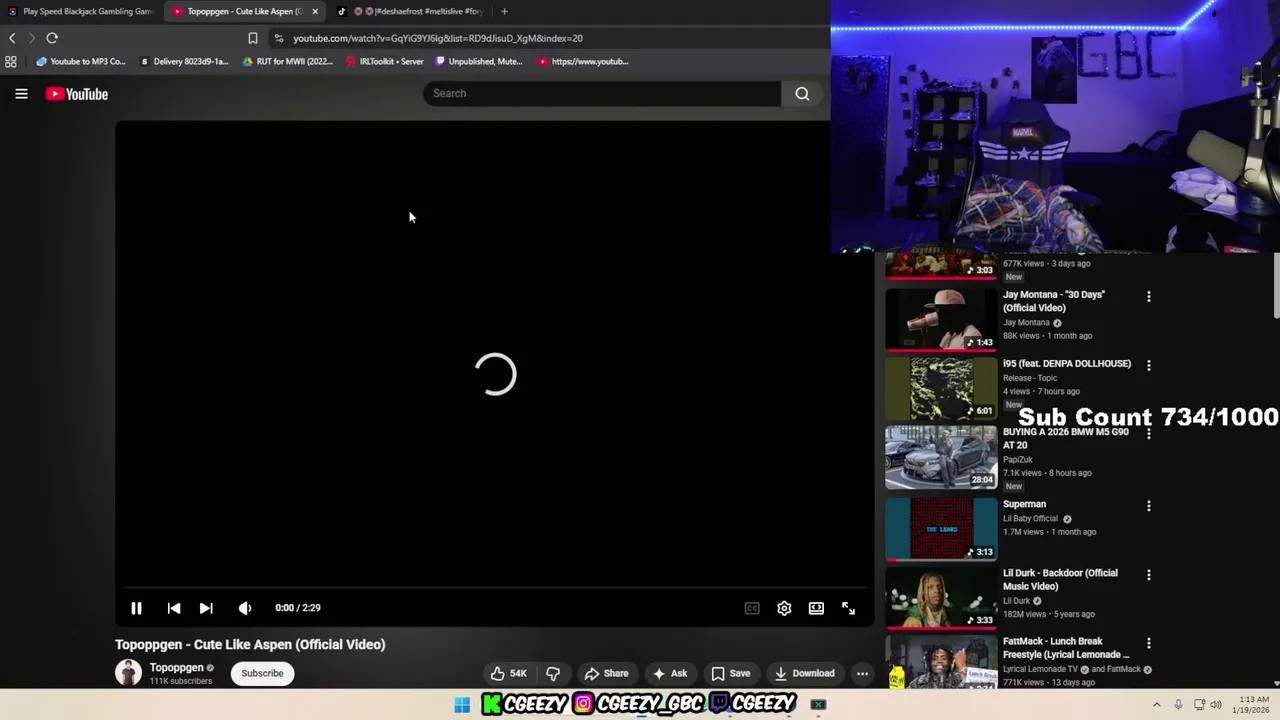Click the search magnifier button
The width and height of the screenshot is (1280, 720).
(802, 94)
